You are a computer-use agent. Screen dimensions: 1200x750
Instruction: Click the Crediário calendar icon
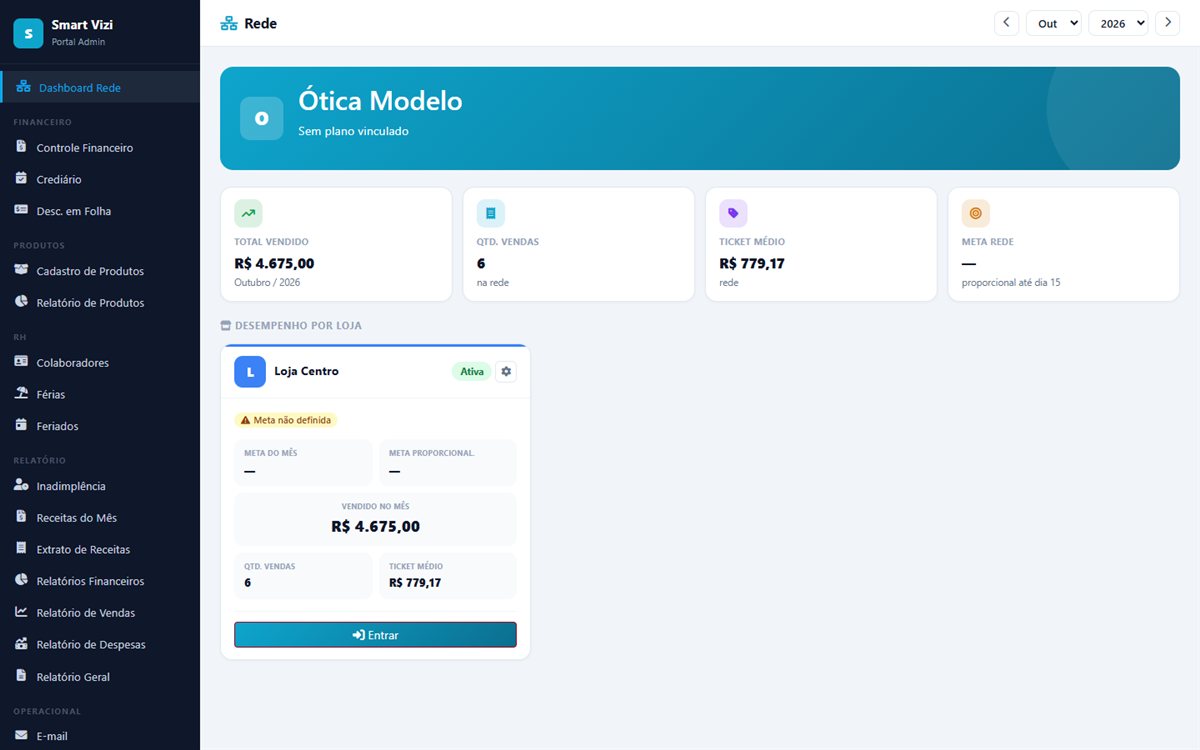coord(21,179)
